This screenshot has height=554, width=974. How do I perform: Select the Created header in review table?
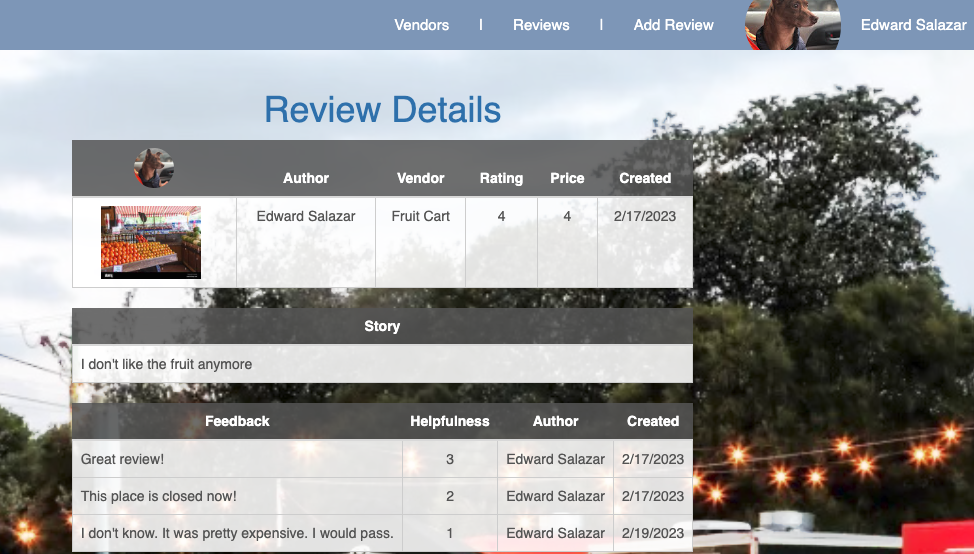(645, 178)
